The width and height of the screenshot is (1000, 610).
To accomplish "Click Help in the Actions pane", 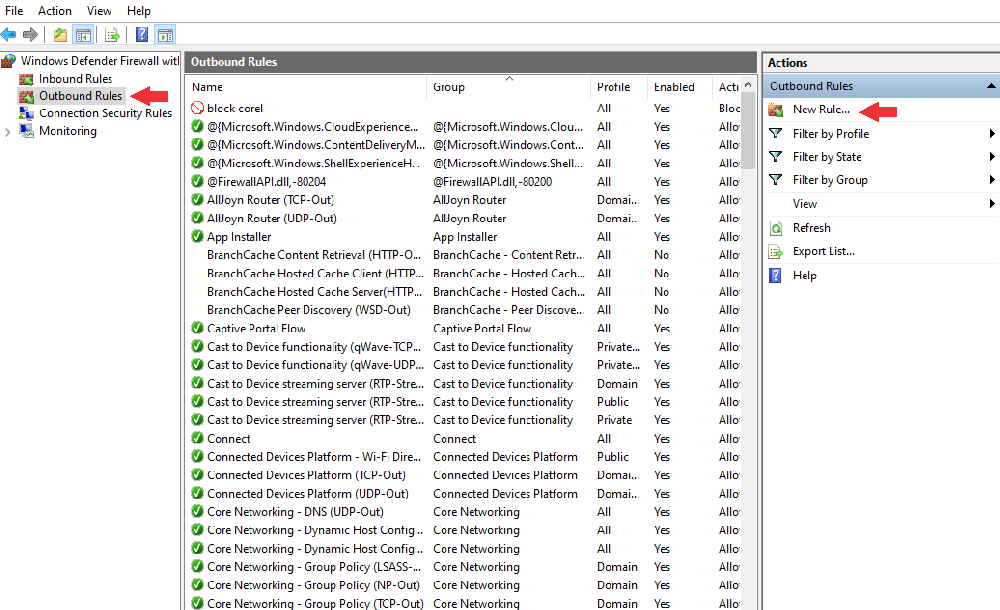I will pyautogui.click(x=805, y=276).
